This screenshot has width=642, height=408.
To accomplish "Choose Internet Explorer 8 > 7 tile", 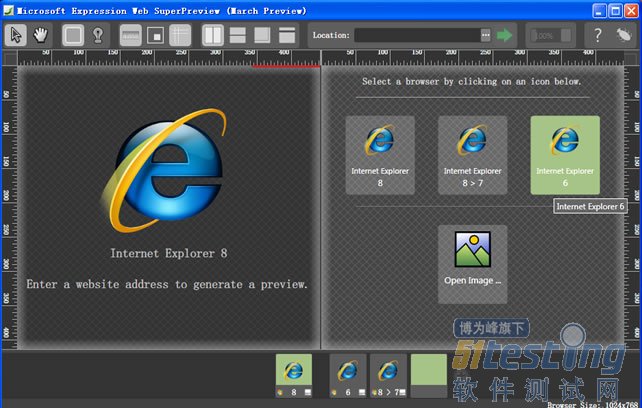I will coord(472,154).
